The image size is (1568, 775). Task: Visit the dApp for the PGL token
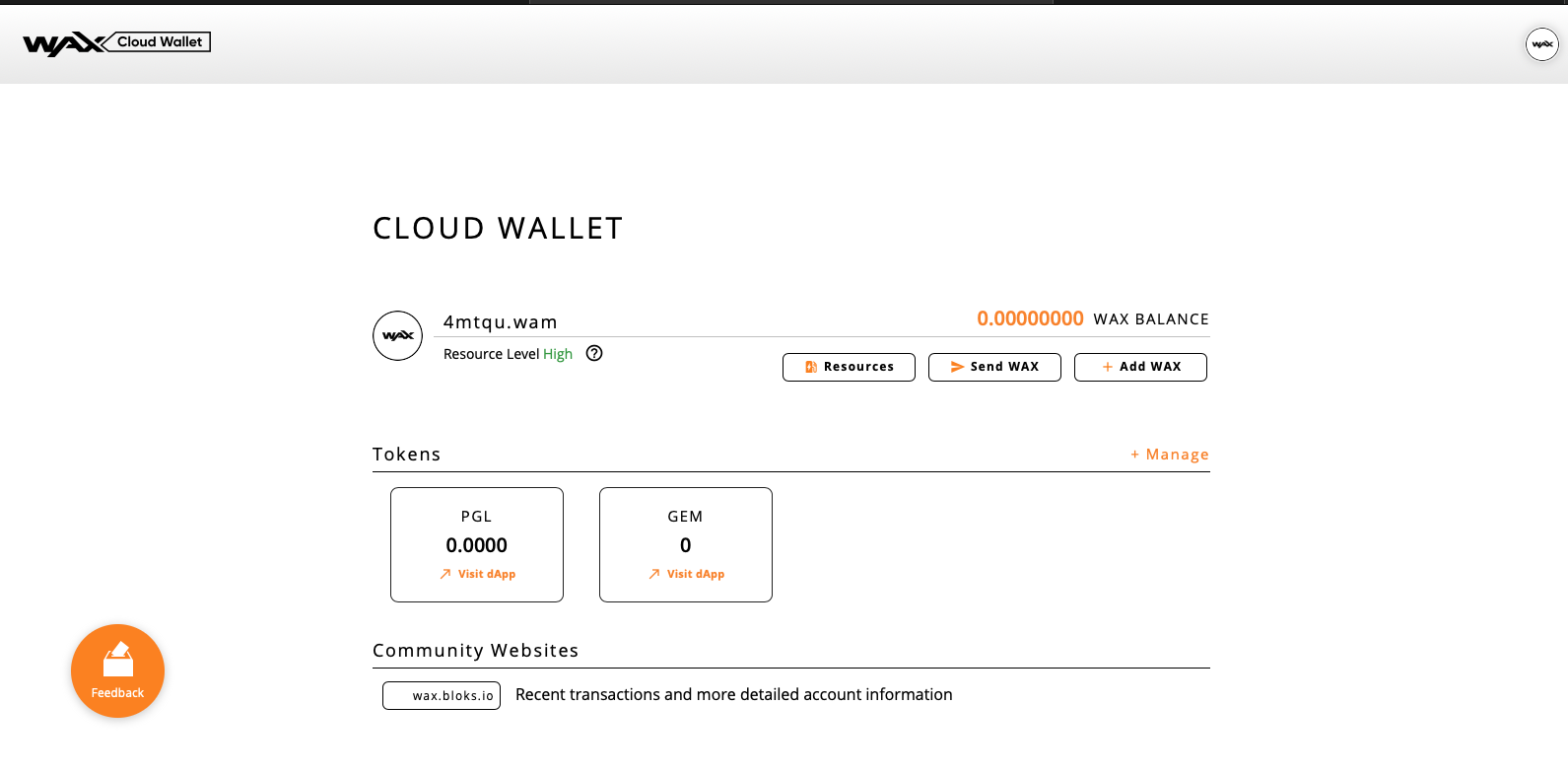point(478,574)
